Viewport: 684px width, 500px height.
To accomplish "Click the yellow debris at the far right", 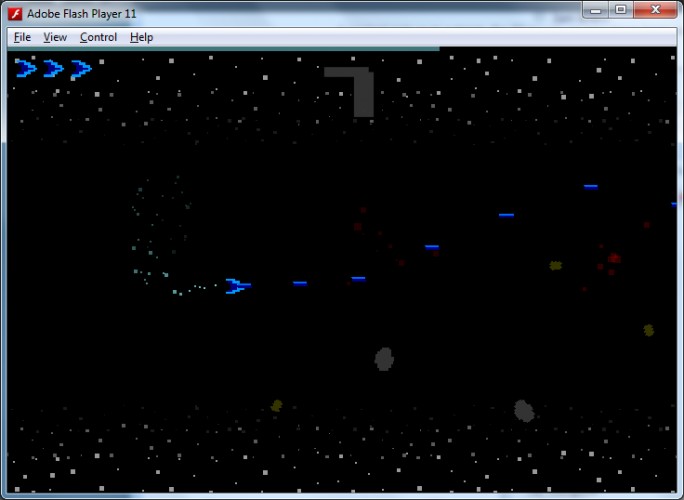I will 649,330.
